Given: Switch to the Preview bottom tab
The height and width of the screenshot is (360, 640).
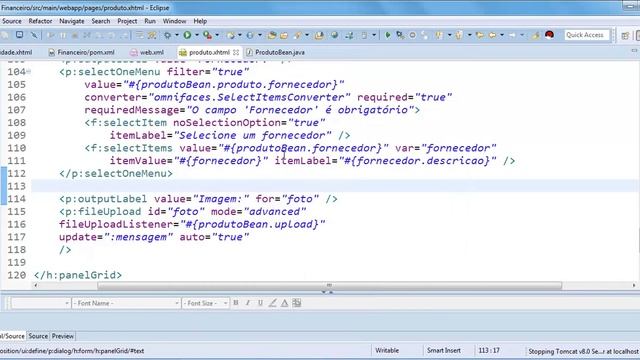Looking at the screenshot, I should coord(63,336).
